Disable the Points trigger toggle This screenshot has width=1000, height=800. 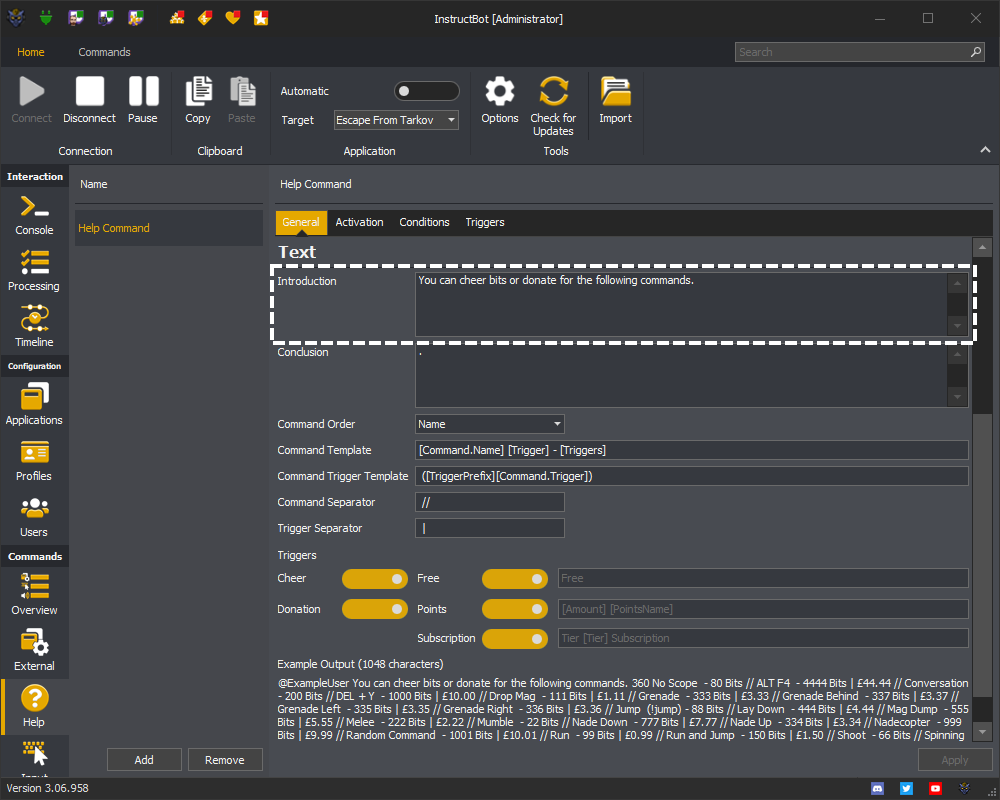pos(515,609)
